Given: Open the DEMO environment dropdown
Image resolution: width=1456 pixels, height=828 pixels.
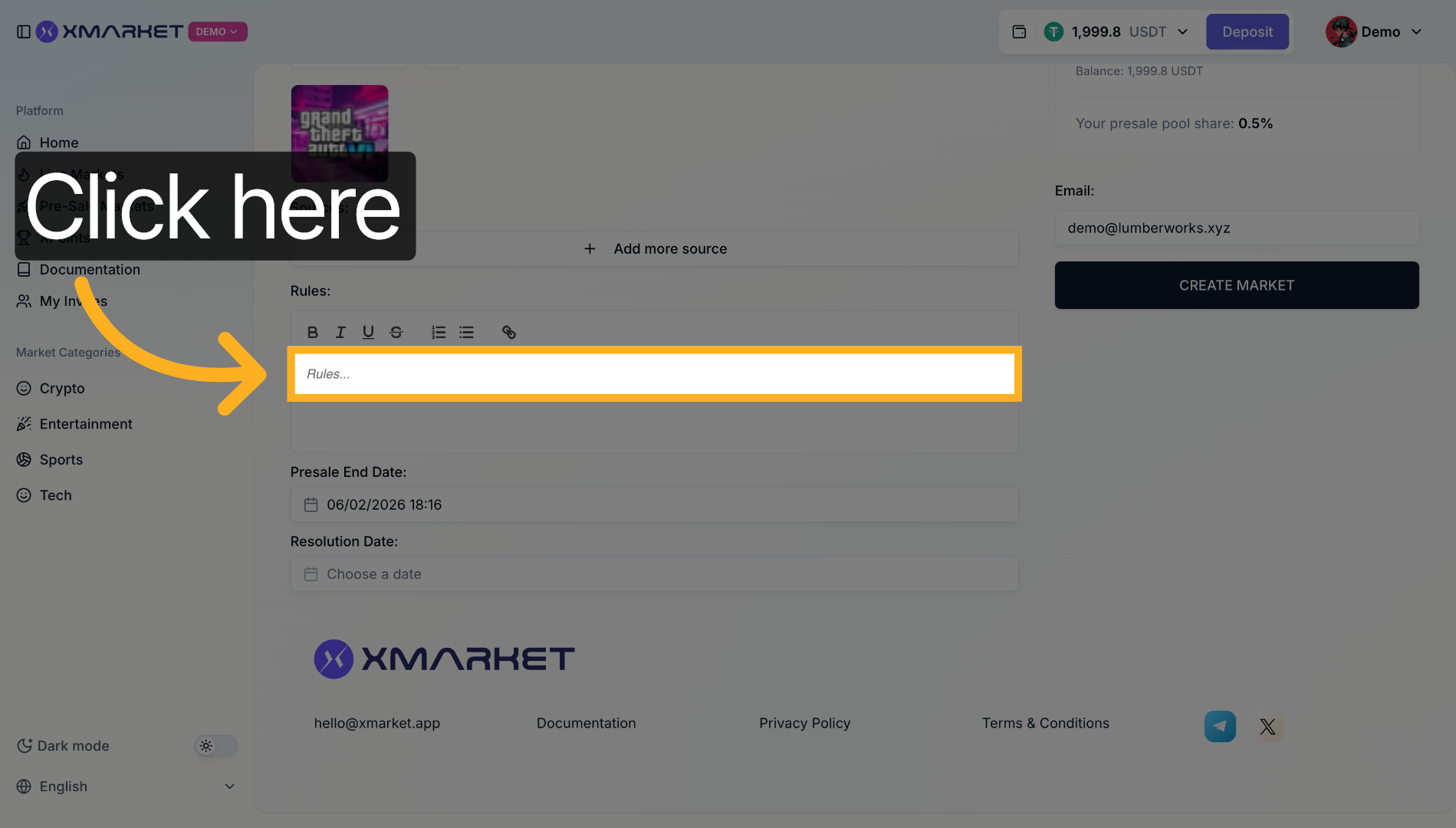Looking at the screenshot, I should [217, 31].
